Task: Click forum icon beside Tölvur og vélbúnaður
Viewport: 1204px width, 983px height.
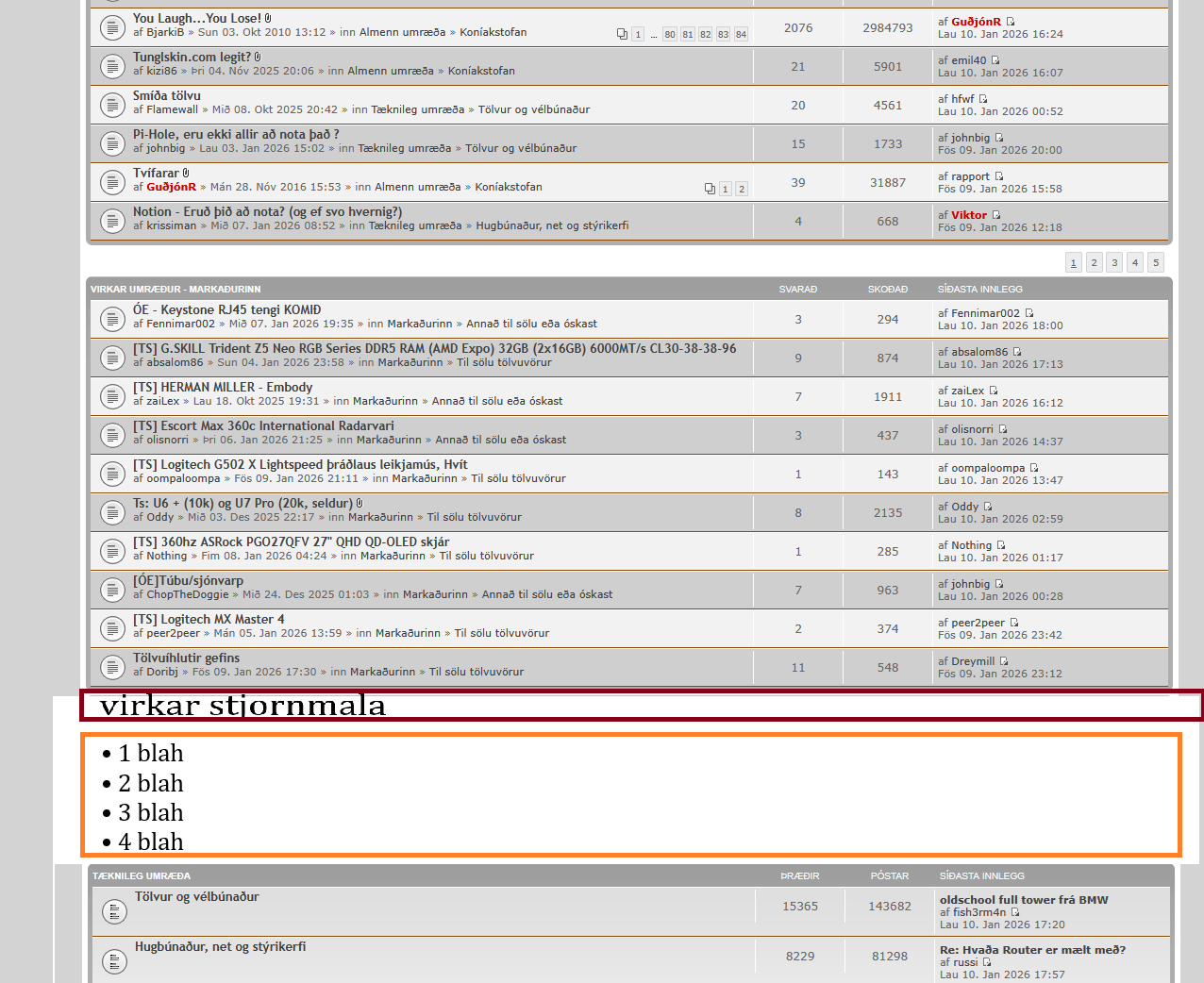Action: pyautogui.click(x=114, y=911)
